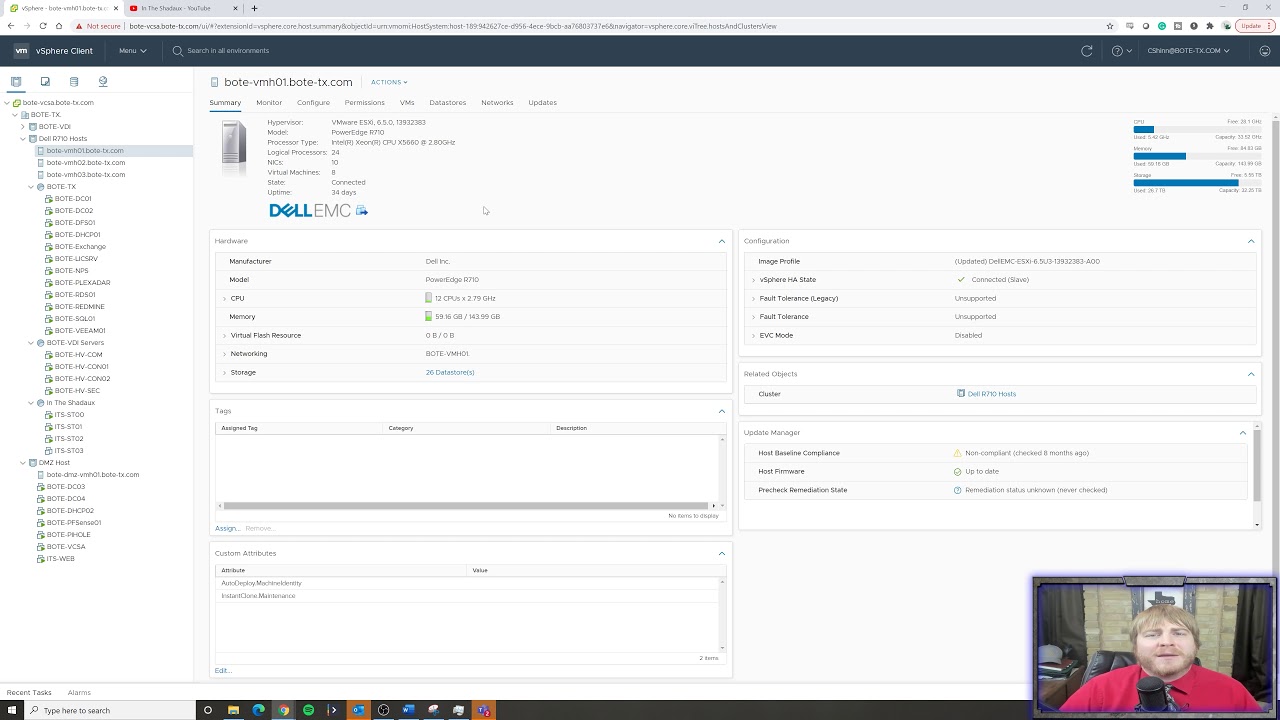
Task: Open the Dell R710 Hosts cluster link
Action: coord(992,394)
